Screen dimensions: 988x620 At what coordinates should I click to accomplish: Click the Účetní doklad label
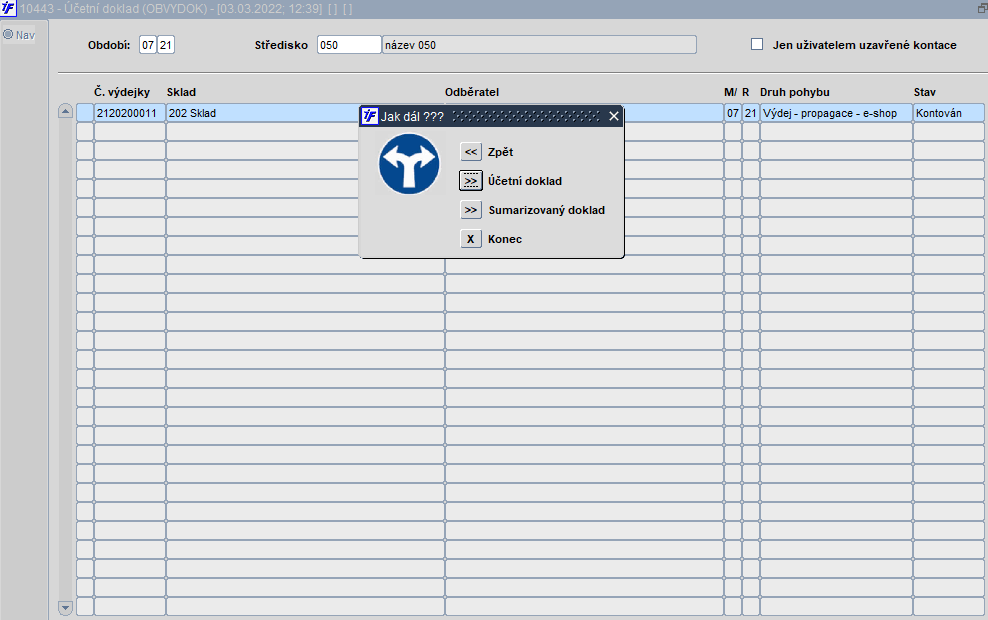pos(525,181)
